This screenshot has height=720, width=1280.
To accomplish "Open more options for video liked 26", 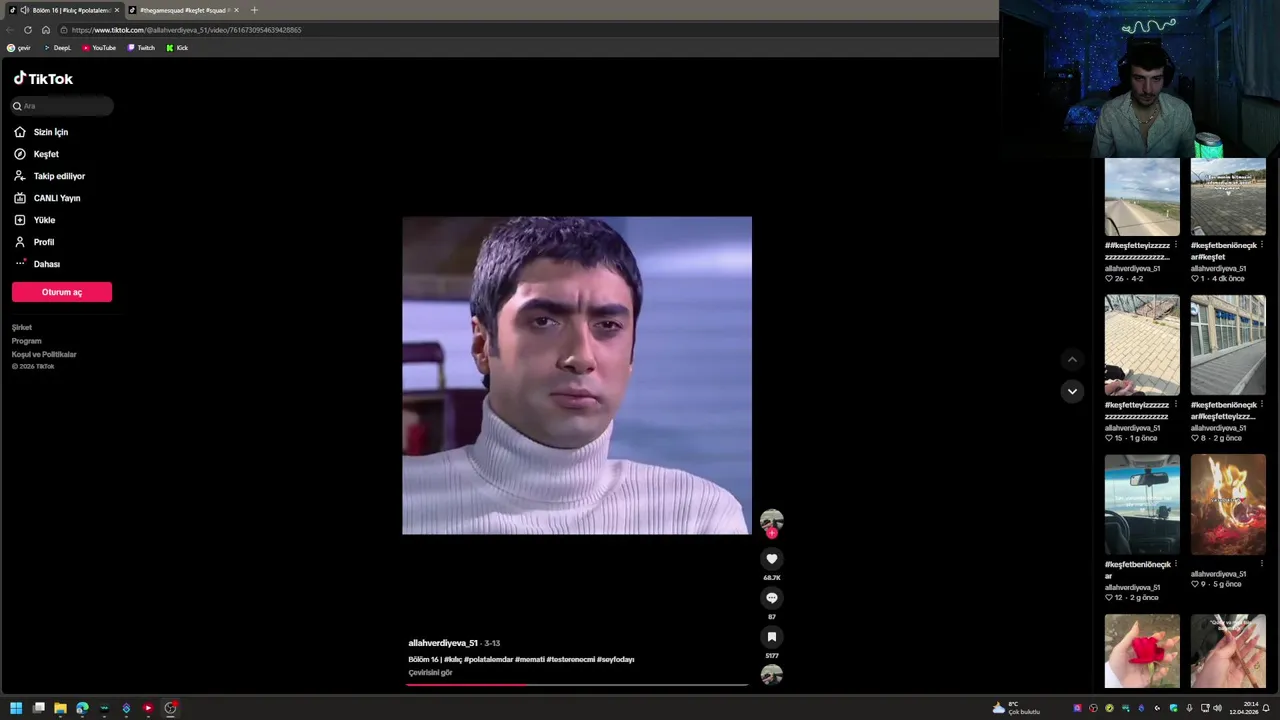I will coord(1175,245).
